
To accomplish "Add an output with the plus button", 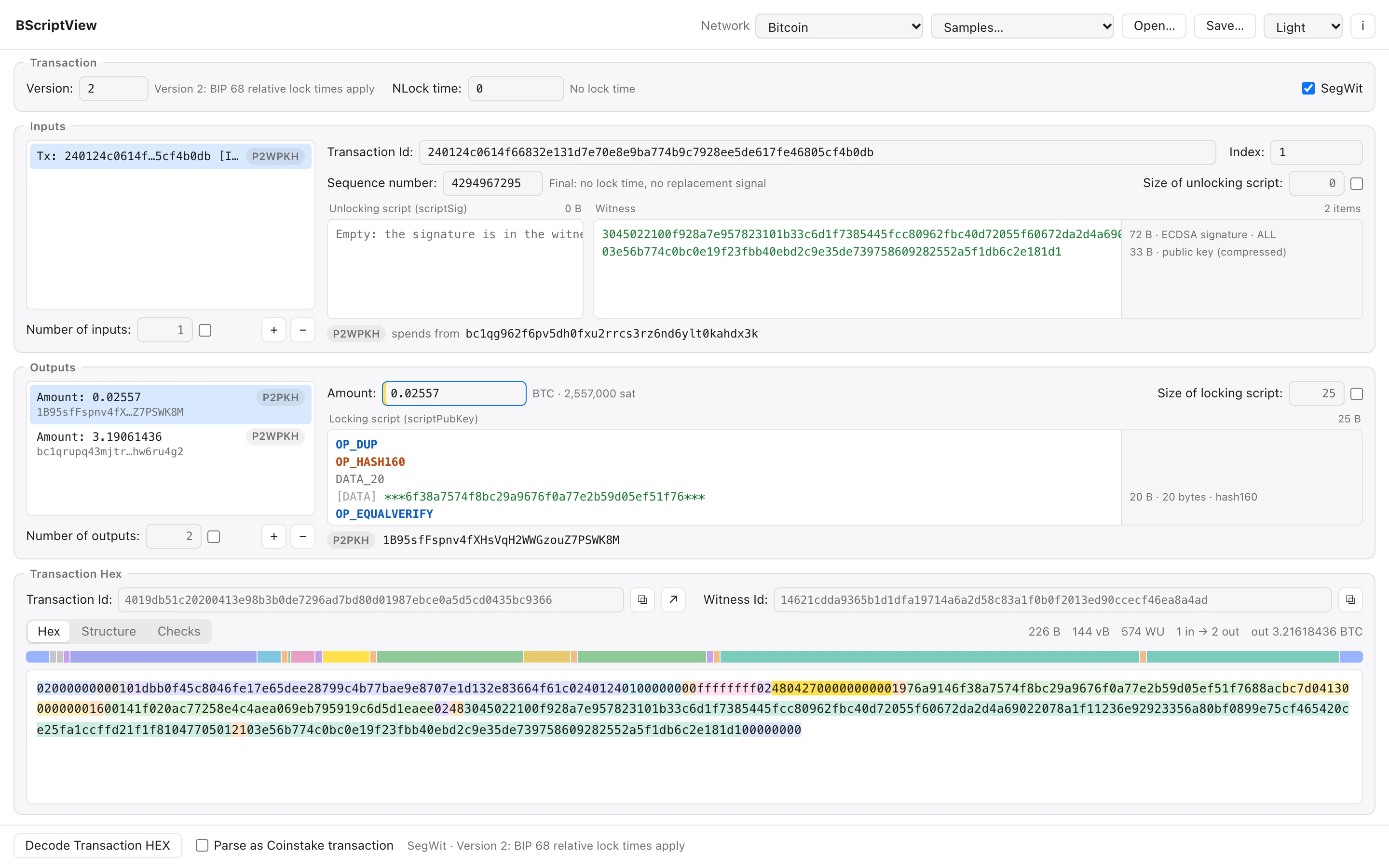I will click(274, 536).
